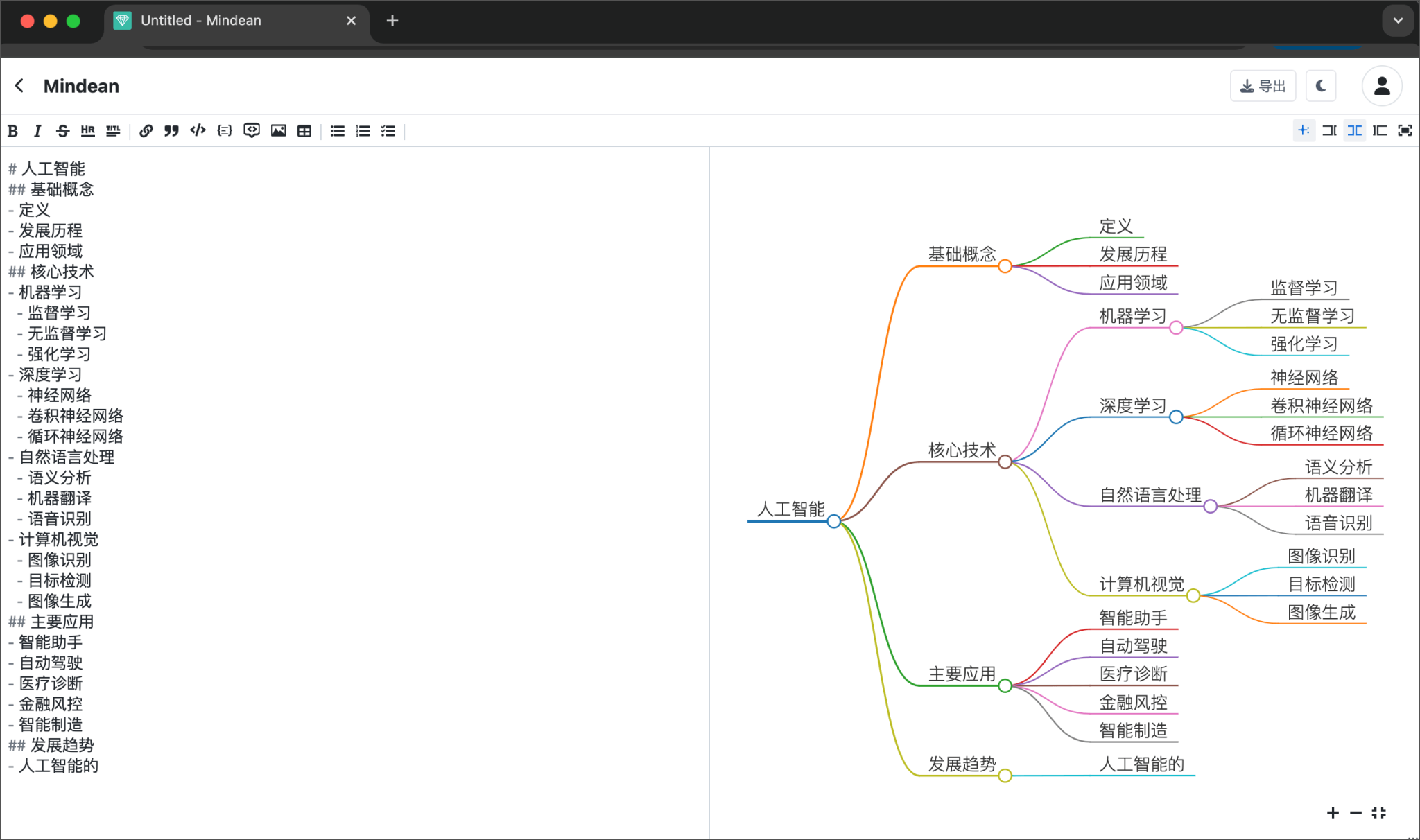The width and height of the screenshot is (1420, 840).
Task: Zoom in the mindmap with the plus control
Action: [1333, 812]
